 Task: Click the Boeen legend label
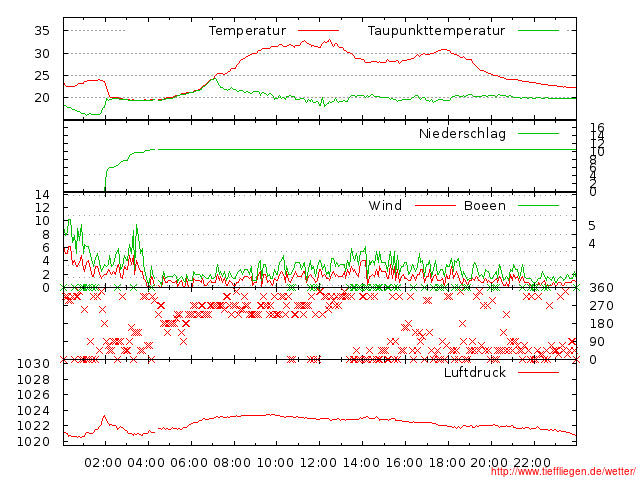(484, 205)
